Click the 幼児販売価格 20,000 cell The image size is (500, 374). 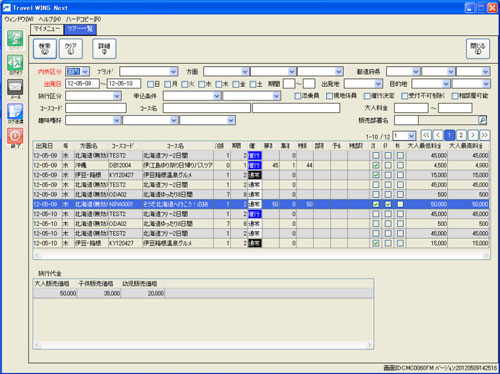143,293
